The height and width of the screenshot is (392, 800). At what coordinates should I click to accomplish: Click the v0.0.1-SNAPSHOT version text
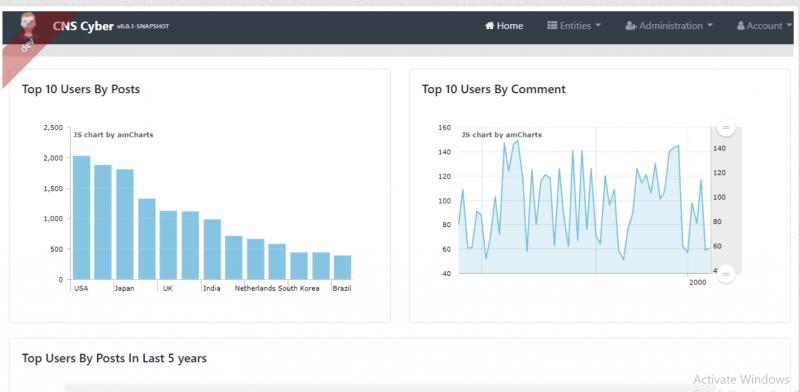[x=143, y=27]
